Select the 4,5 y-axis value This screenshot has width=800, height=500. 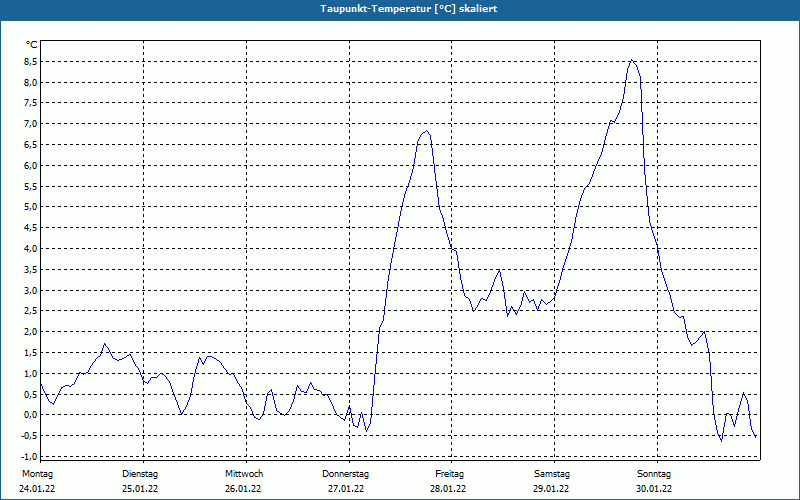(x=30, y=228)
